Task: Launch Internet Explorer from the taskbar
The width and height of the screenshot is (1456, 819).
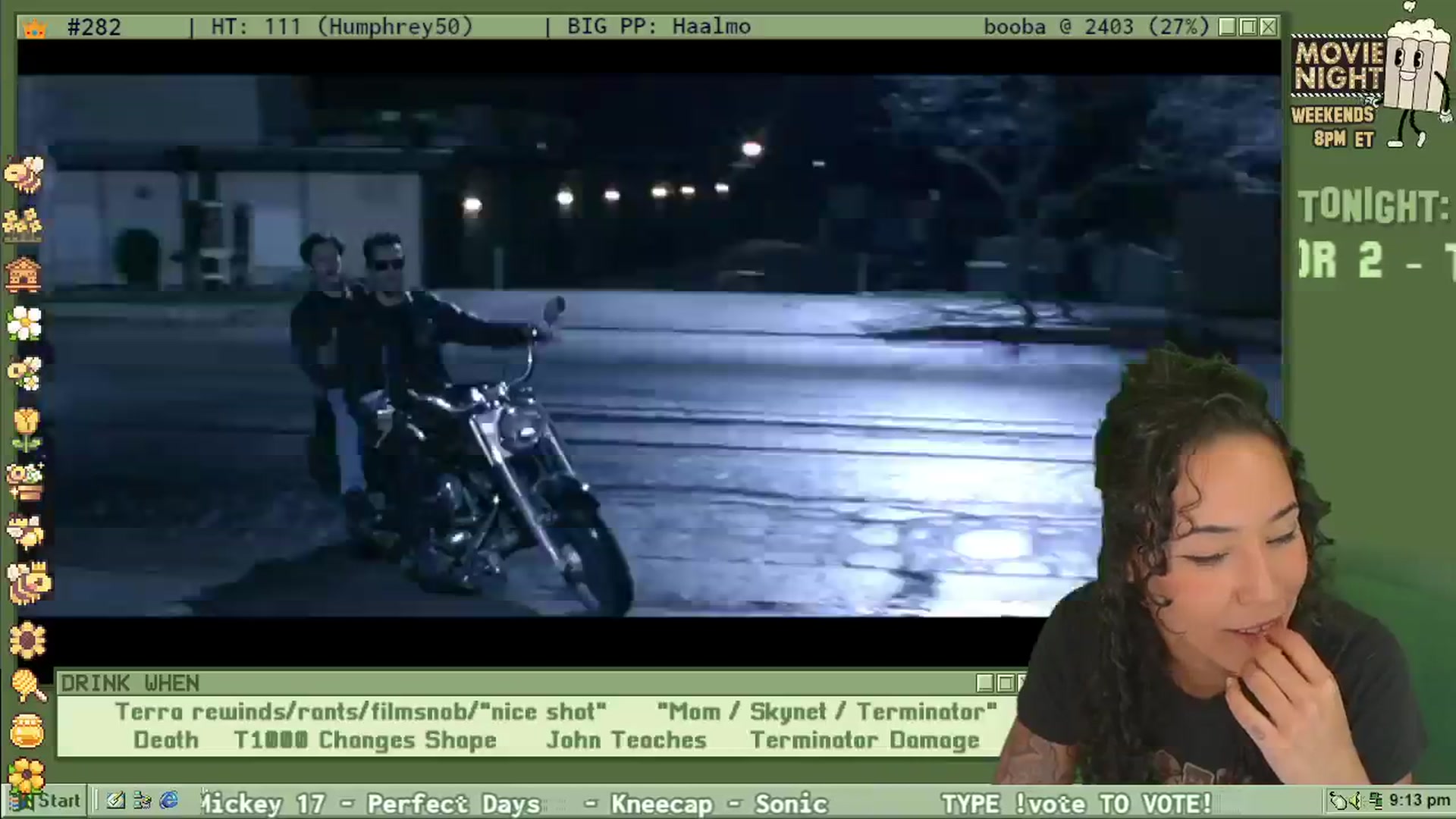Action: 169,800
